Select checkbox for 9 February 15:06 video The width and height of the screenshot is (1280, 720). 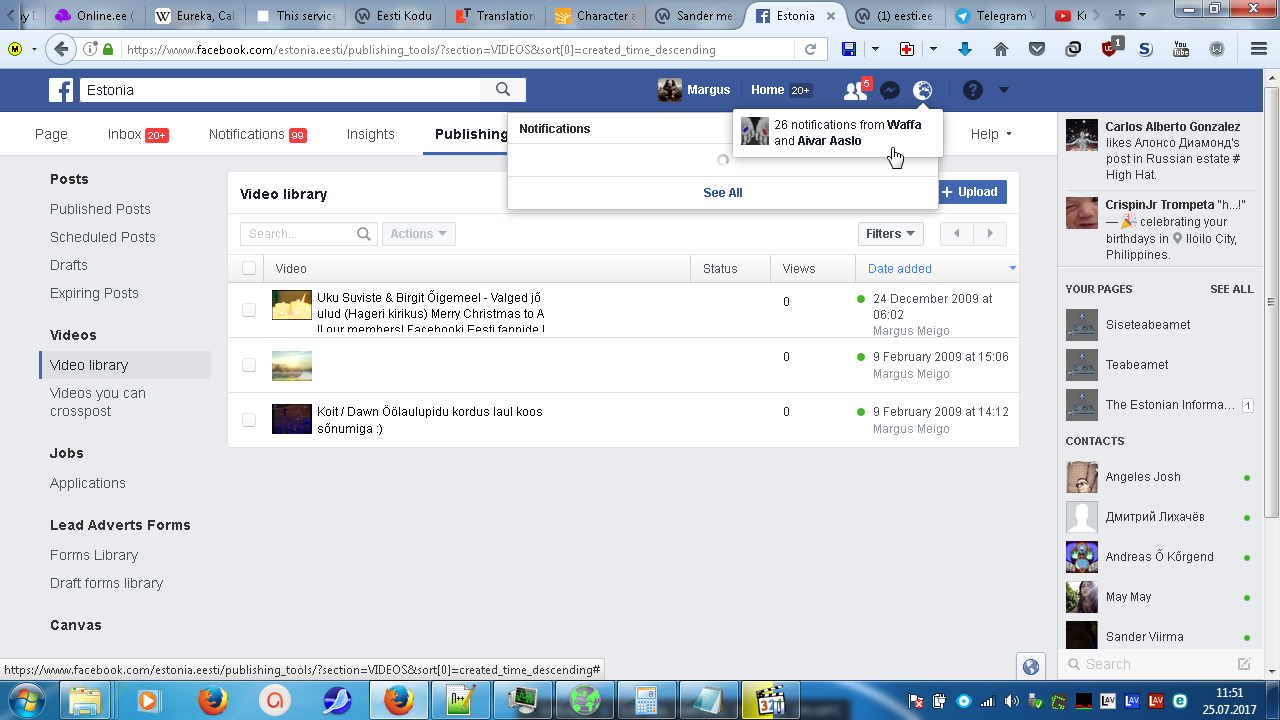[249, 365]
